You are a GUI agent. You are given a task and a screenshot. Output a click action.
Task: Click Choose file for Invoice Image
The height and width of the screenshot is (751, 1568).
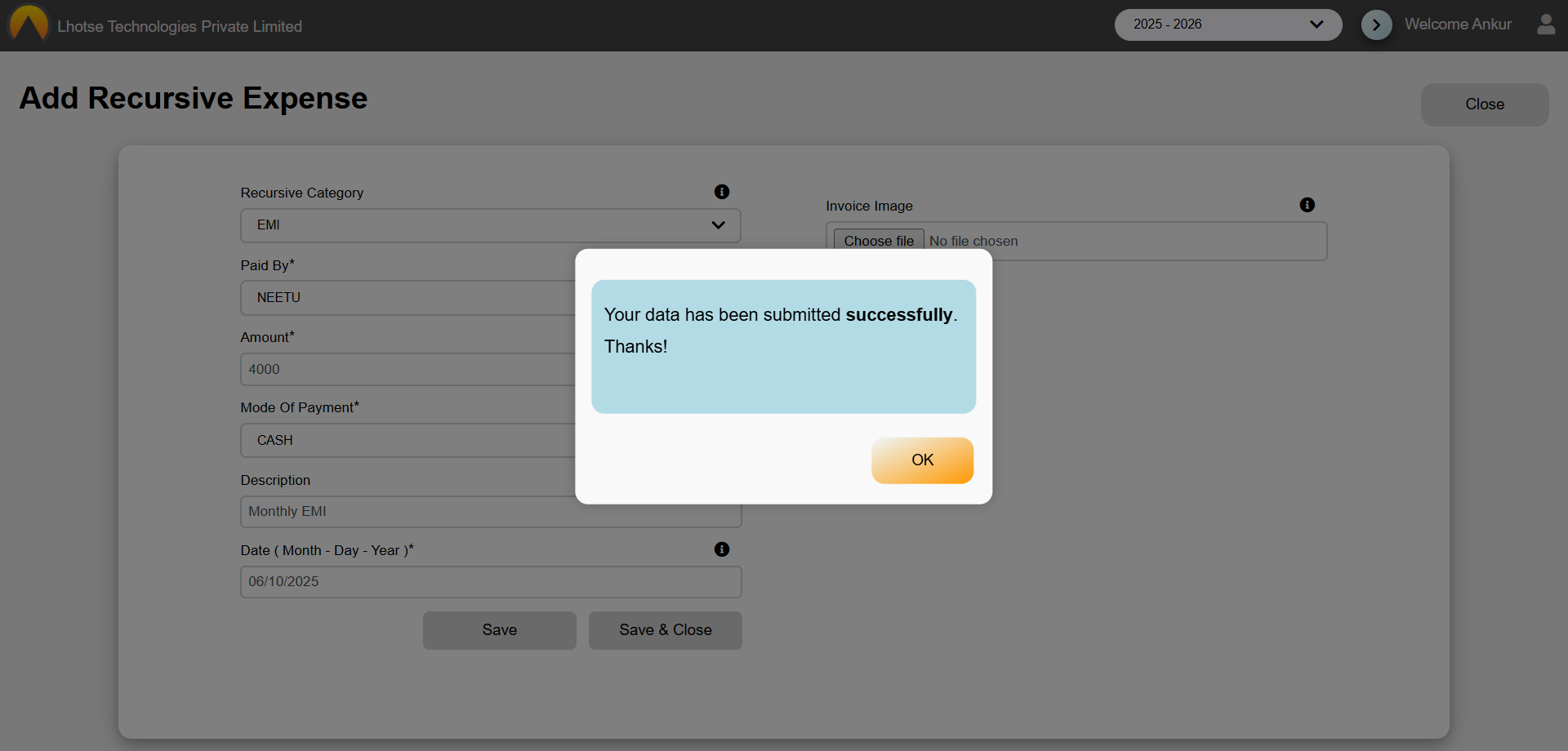879,241
